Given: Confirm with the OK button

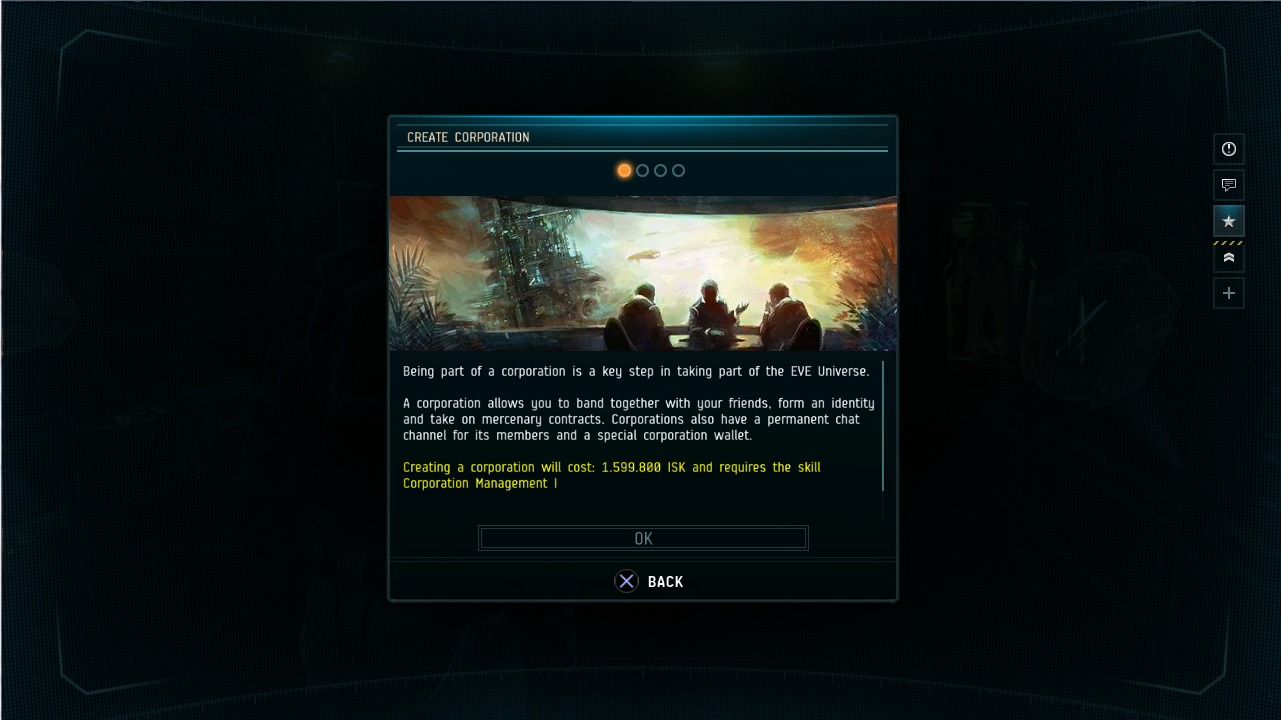Looking at the screenshot, I should tap(643, 538).
